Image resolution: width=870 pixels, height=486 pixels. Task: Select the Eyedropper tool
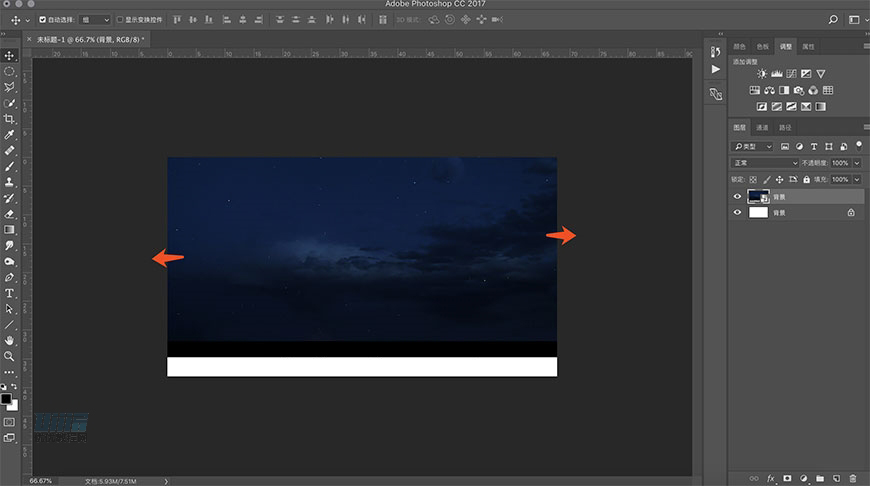(x=9, y=135)
